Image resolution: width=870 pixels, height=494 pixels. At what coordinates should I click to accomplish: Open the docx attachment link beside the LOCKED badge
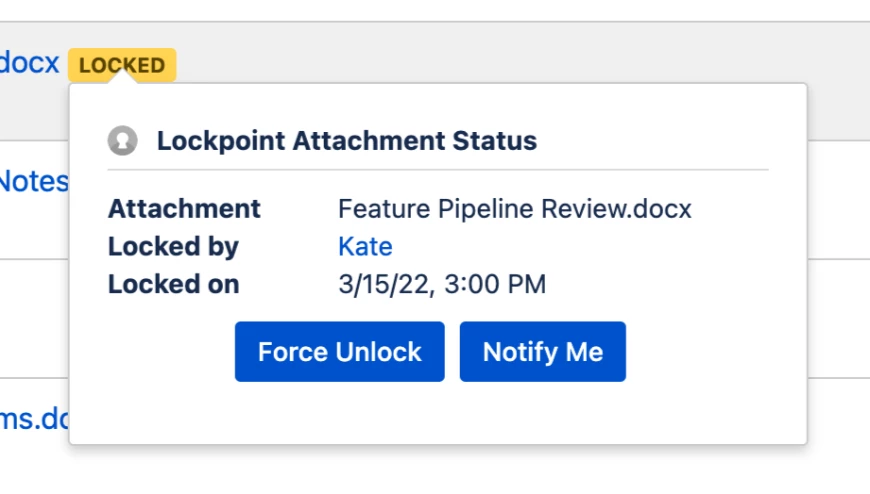[29, 62]
